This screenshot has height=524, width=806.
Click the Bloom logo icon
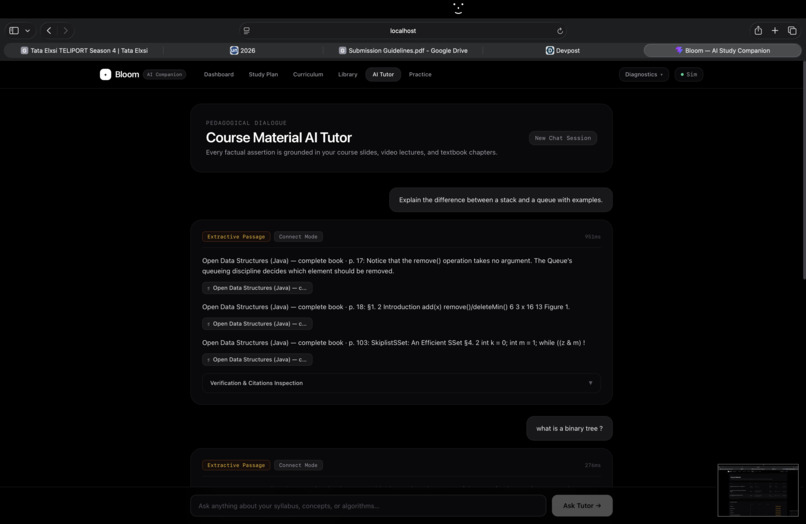(x=105, y=75)
